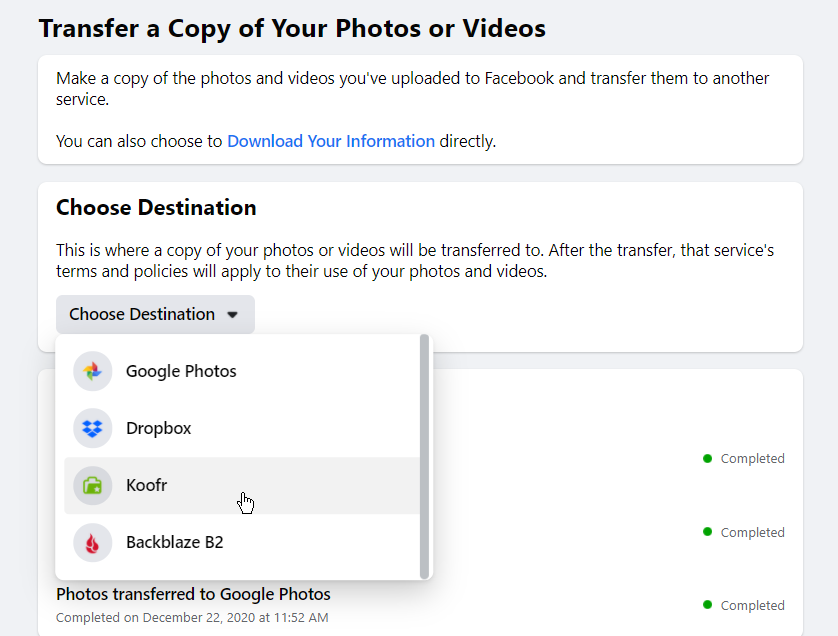838x636 pixels.
Task: Click the red Backblaze B2 flame icon
Action: pyautogui.click(x=92, y=542)
